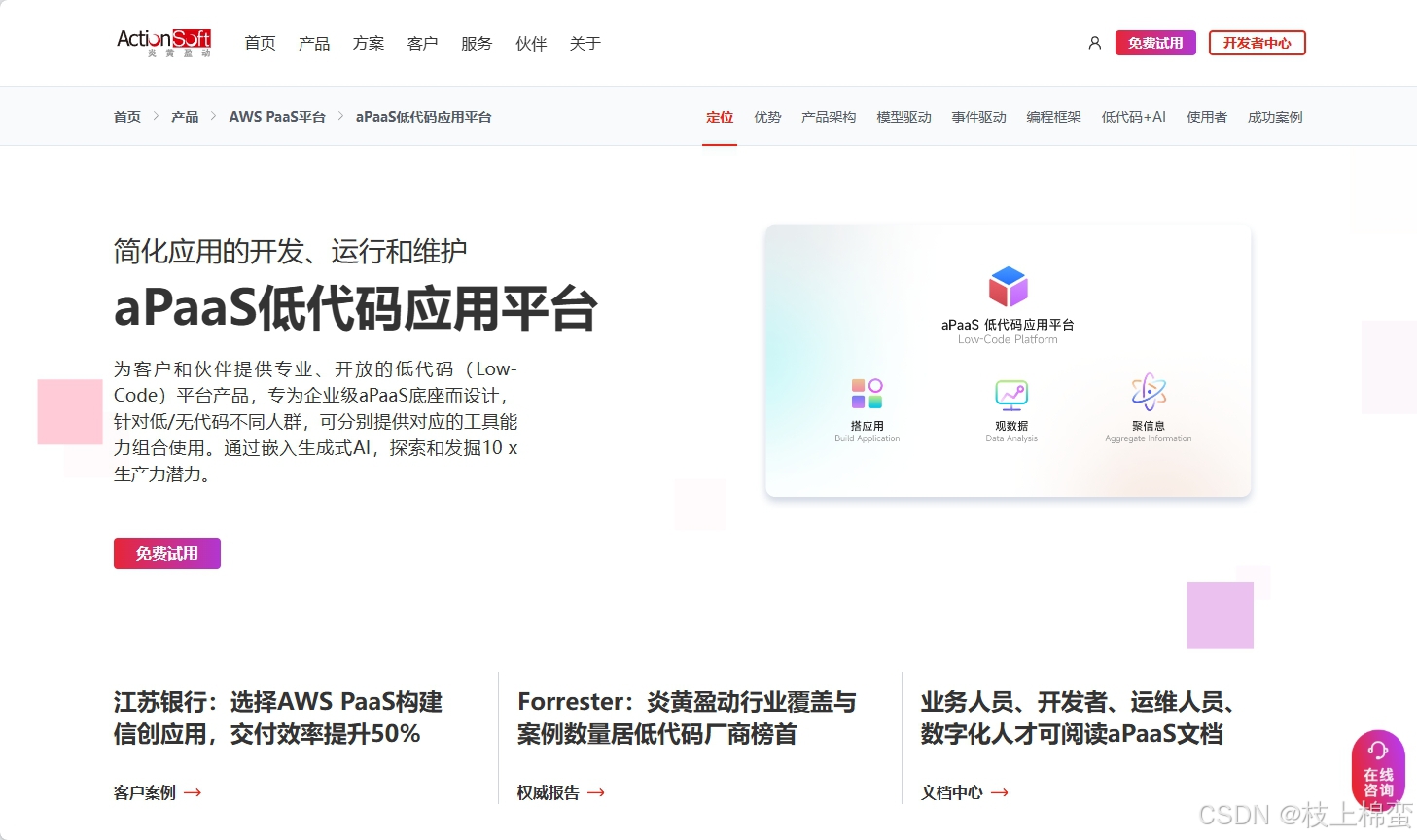Open the user account icon
The width and height of the screenshot is (1417, 840).
click(1094, 43)
